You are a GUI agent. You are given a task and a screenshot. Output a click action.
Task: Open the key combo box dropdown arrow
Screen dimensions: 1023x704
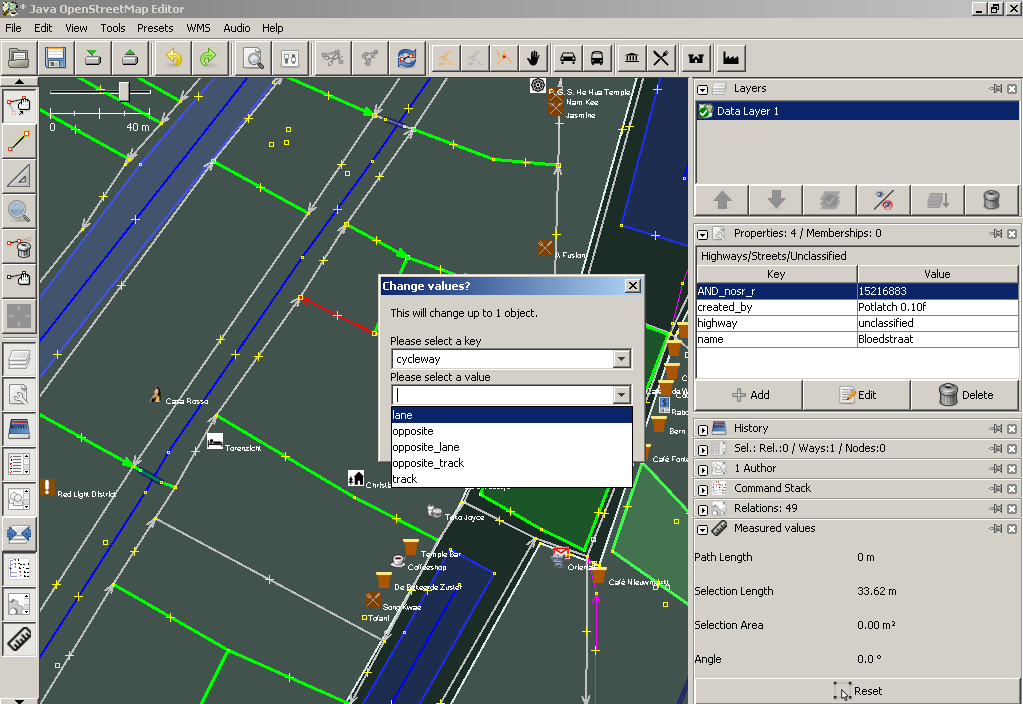(621, 359)
